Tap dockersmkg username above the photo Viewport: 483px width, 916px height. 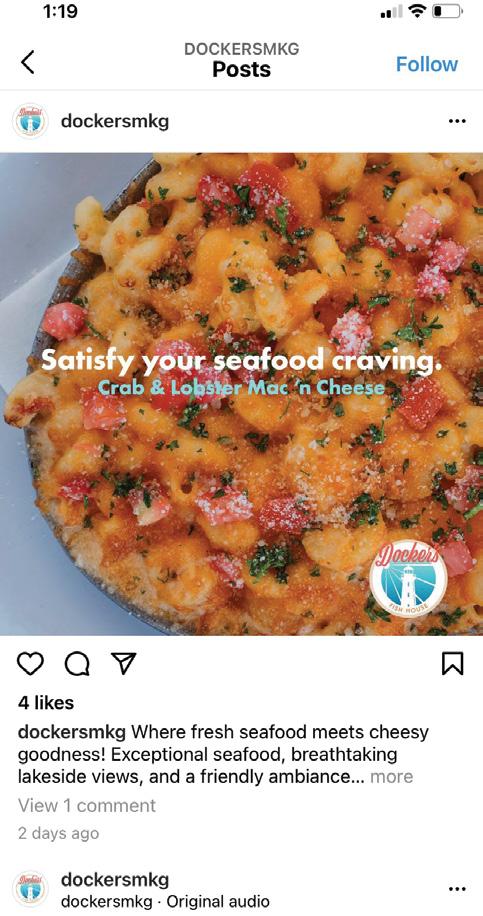click(115, 122)
